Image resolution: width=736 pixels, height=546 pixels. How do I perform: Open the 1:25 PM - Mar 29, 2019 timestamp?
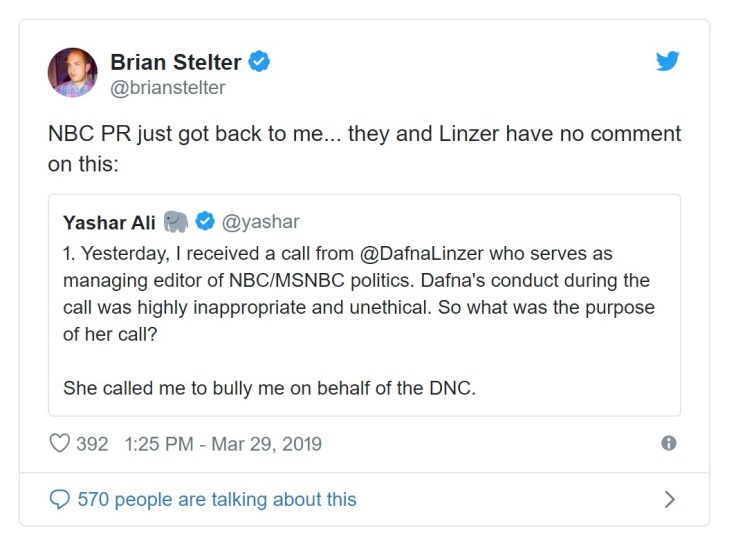click(x=223, y=443)
